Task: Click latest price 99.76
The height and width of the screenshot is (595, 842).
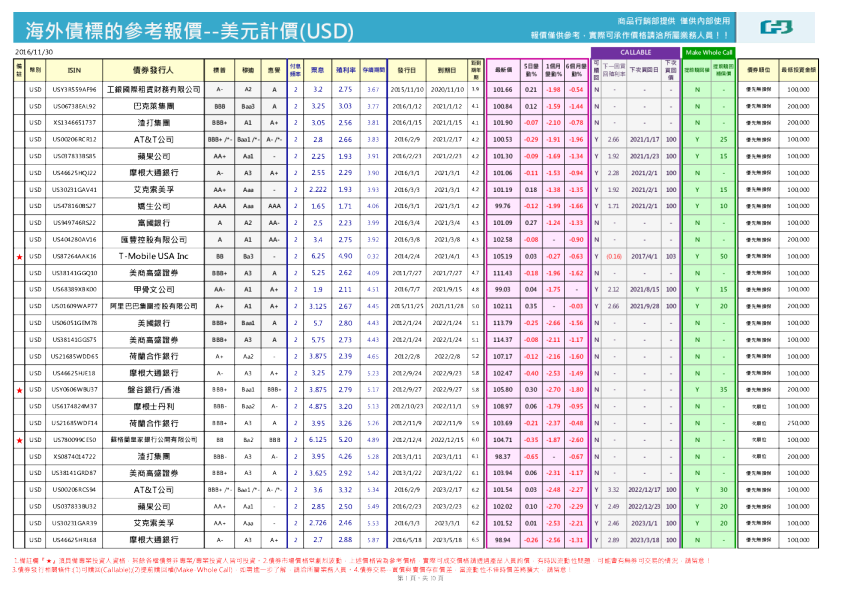Action: click(x=503, y=206)
